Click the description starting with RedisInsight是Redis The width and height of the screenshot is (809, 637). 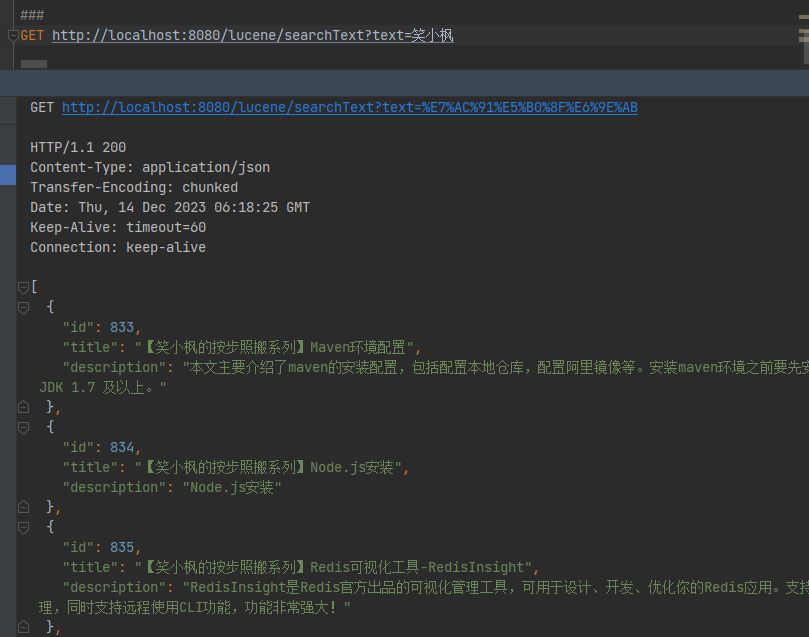tap(495, 587)
